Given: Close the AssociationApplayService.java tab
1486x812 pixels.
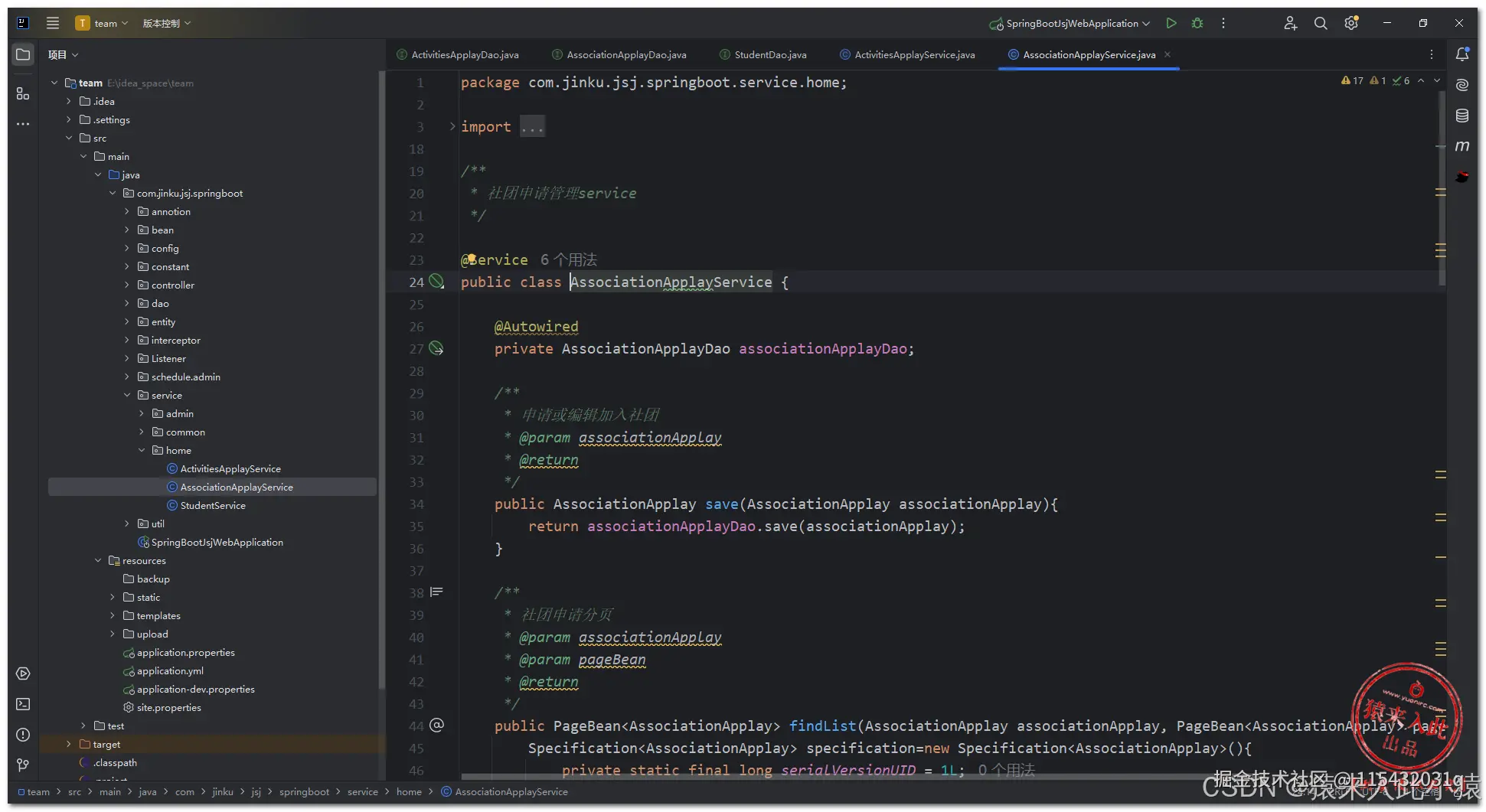Looking at the screenshot, I should click(1168, 54).
